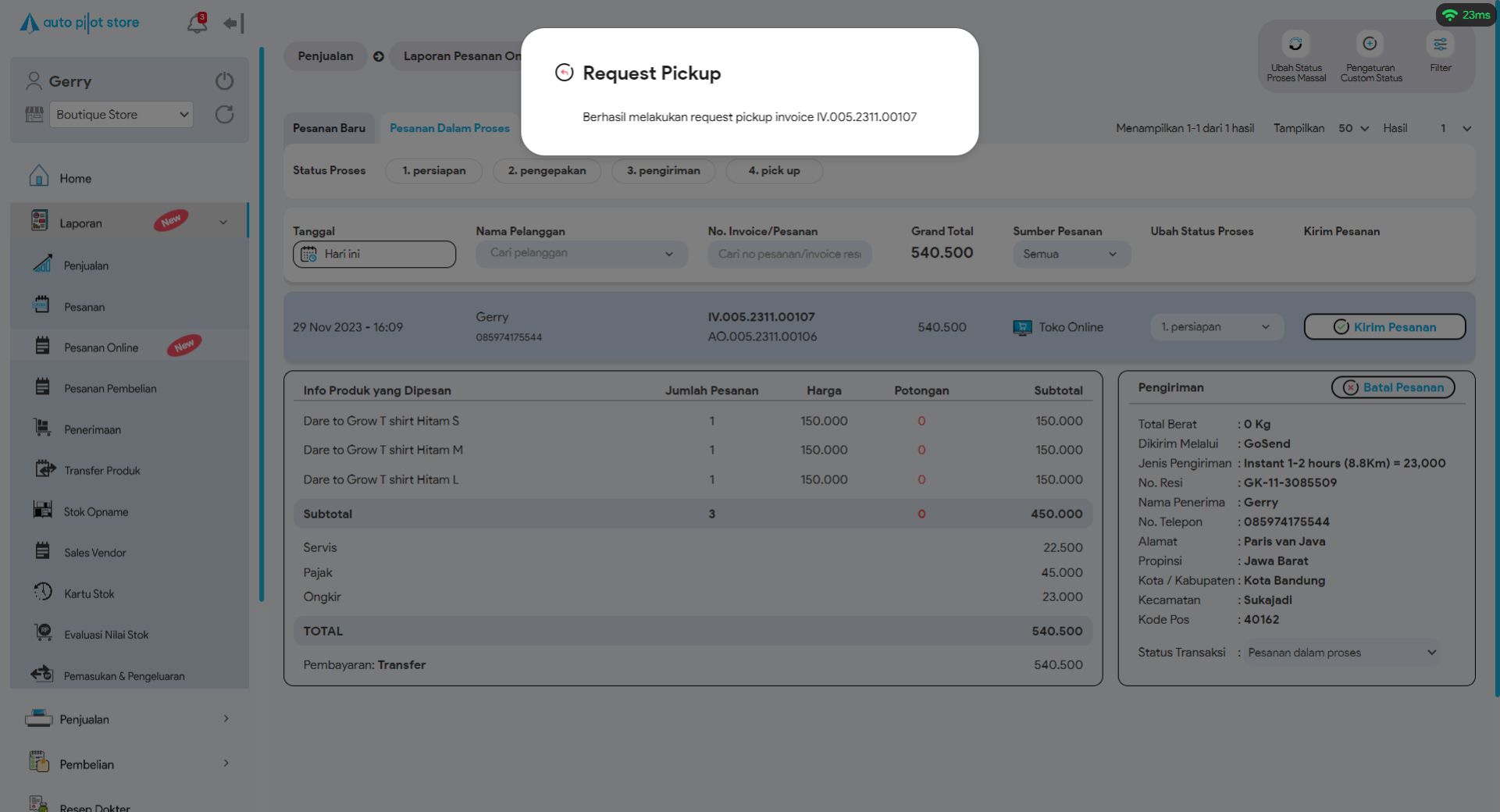Select status filter 4. pick up
Screen dimensions: 1500x812
774,170
